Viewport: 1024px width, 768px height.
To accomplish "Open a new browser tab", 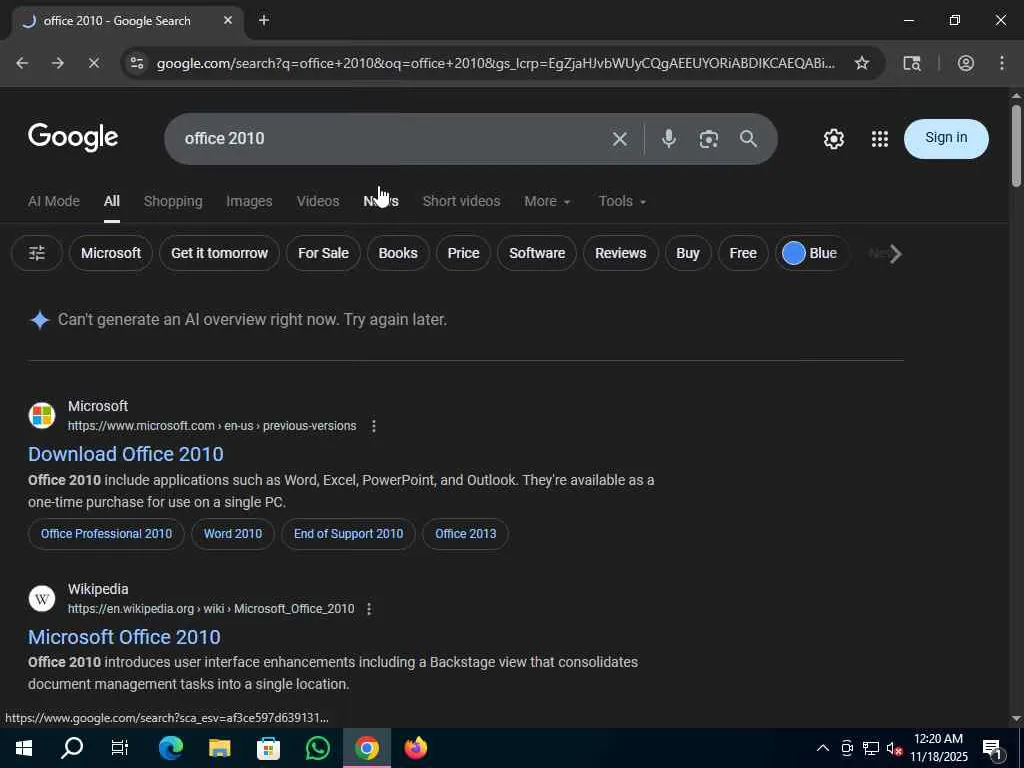I will [264, 20].
